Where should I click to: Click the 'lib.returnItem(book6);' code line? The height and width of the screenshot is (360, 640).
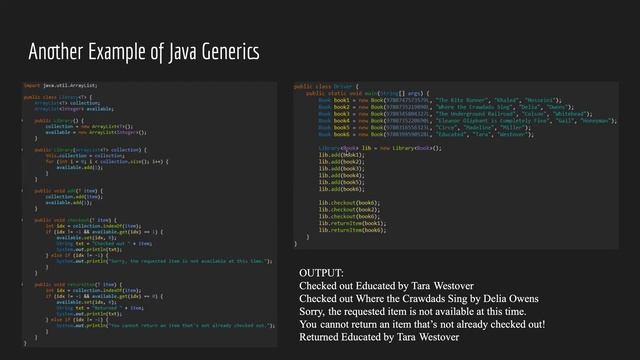[352, 230]
